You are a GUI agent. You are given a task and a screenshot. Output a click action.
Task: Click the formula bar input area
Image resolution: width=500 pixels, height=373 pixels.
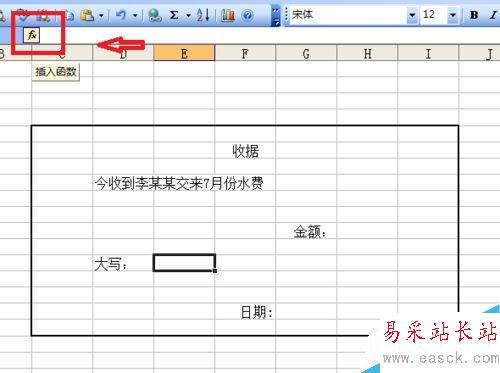[x=270, y=35]
